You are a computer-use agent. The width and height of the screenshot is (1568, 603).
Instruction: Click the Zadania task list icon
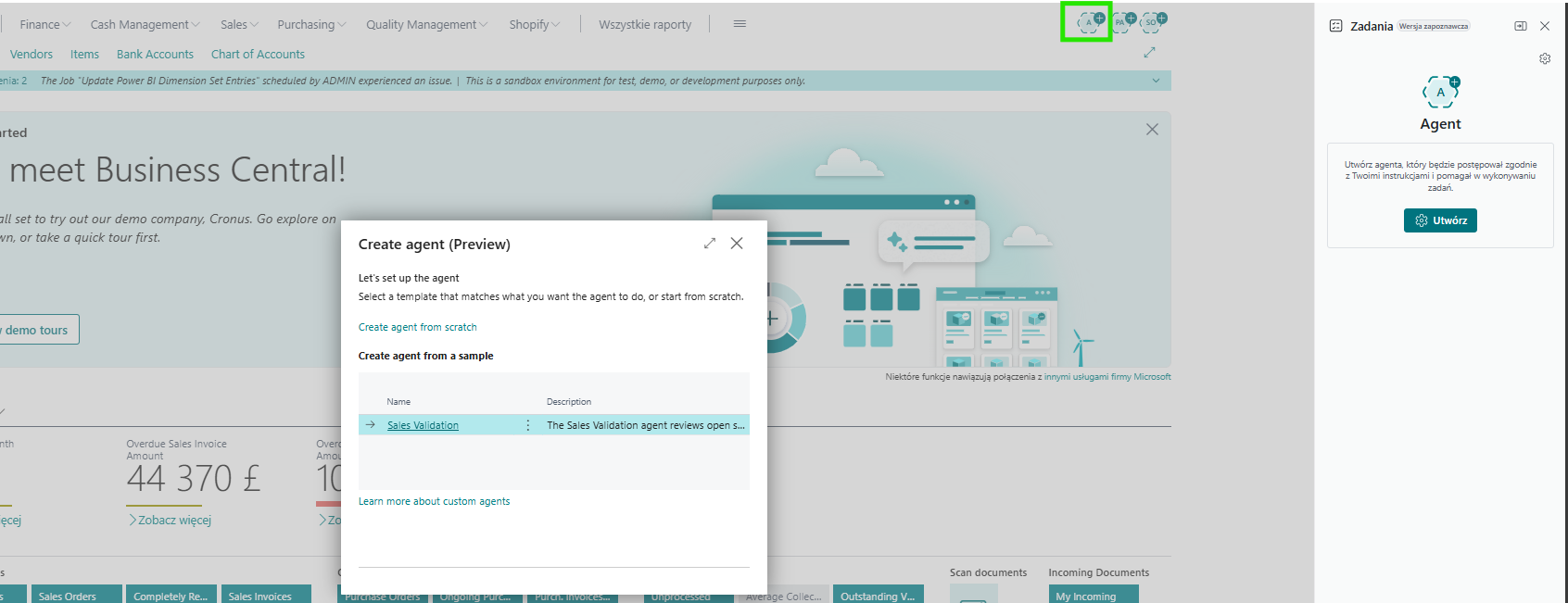tap(1335, 26)
